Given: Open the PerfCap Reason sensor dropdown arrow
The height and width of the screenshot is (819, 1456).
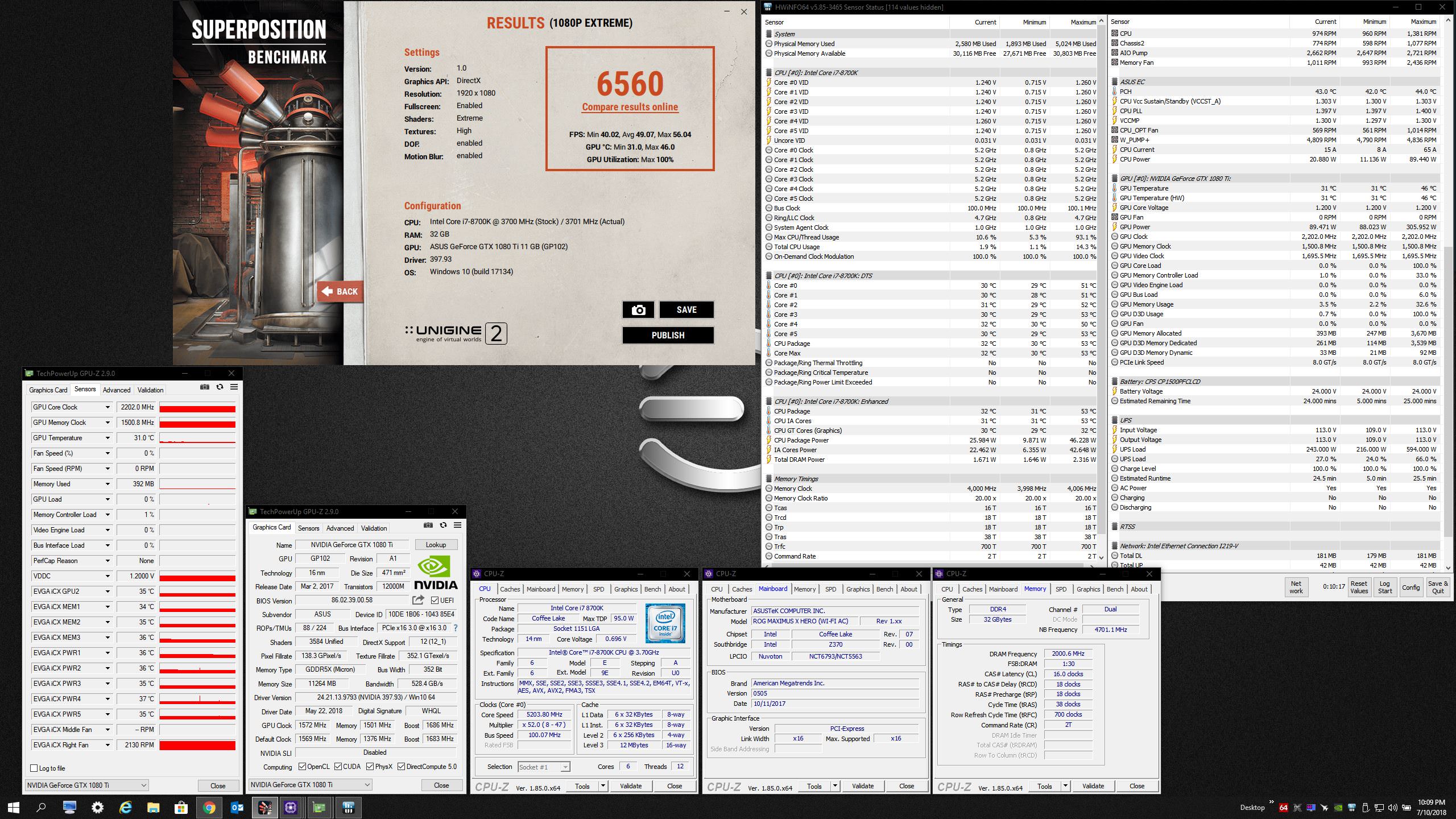Looking at the screenshot, I should (107, 561).
